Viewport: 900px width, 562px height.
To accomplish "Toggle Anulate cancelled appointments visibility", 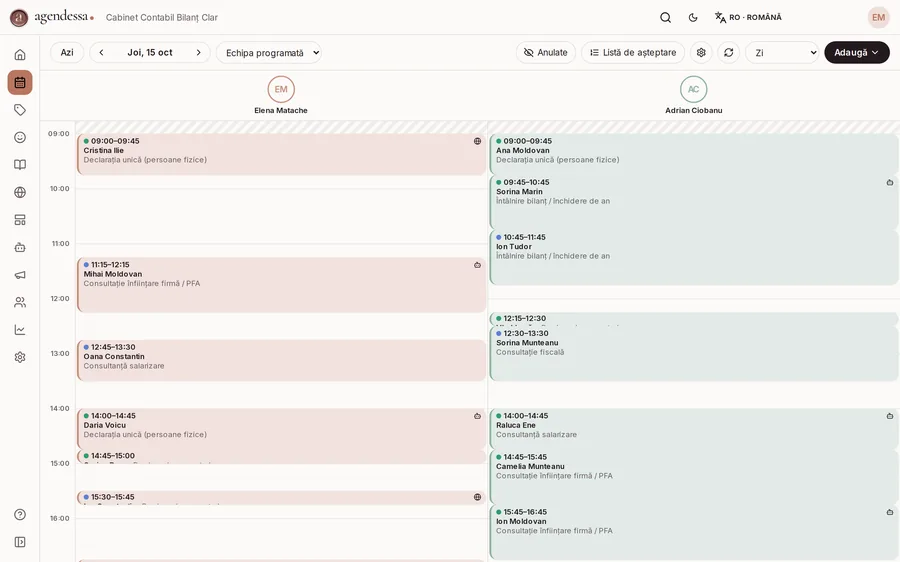I will coord(546,52).
